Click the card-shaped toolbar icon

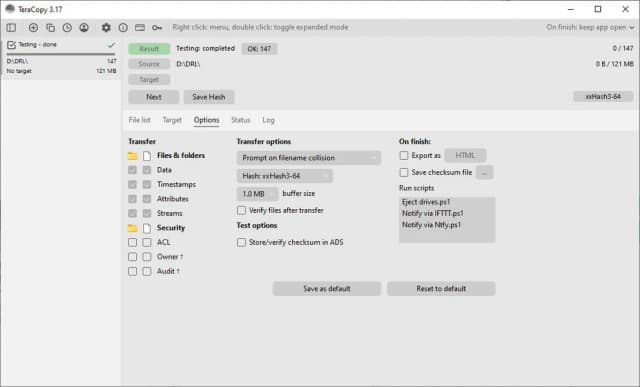point(140,27)
